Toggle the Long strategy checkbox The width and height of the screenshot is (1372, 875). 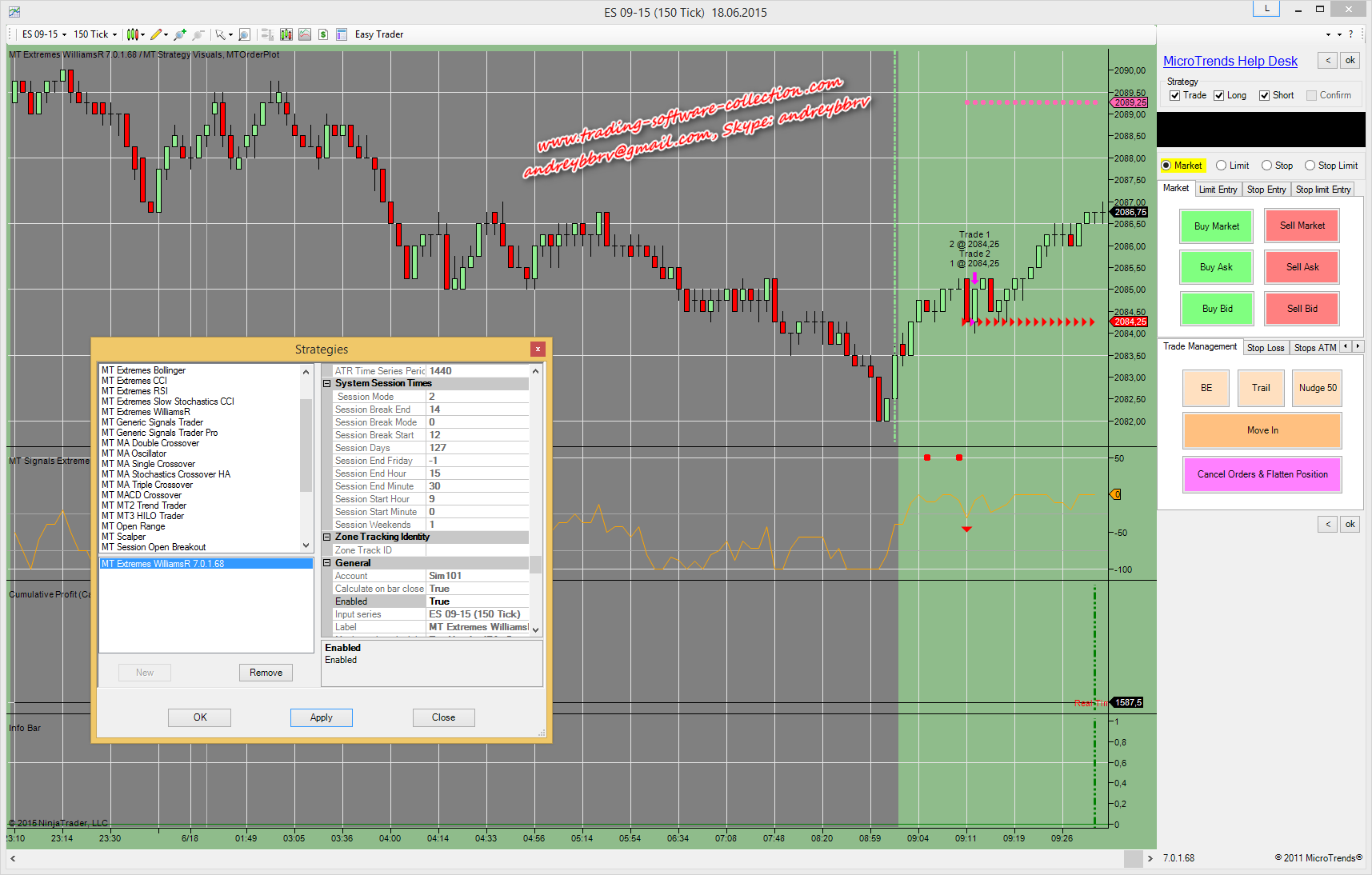pyautogui.click(x=1219, y=96)
